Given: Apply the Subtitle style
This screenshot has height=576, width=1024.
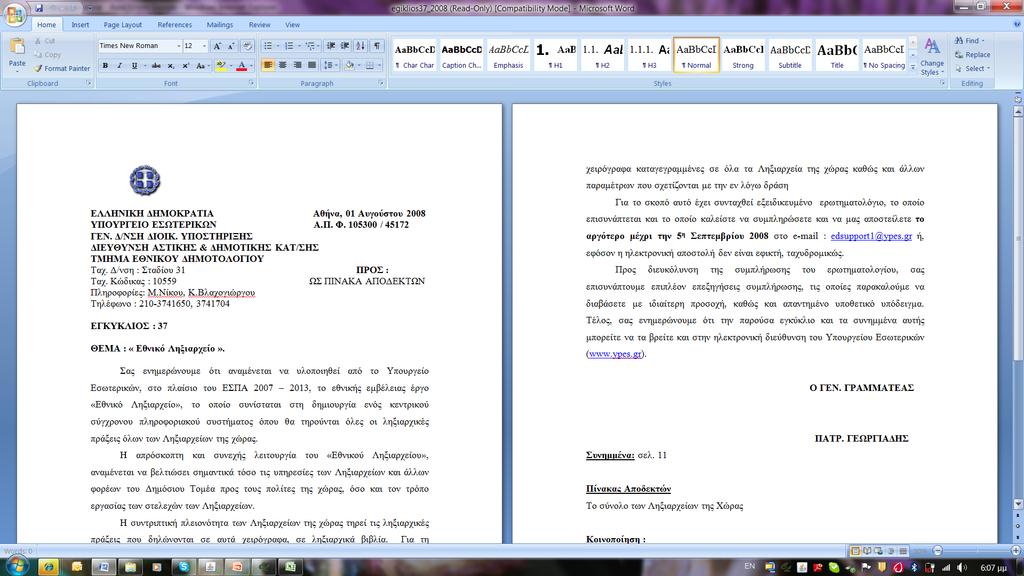Looking at the screenshot, I should (x=790, y=56).
